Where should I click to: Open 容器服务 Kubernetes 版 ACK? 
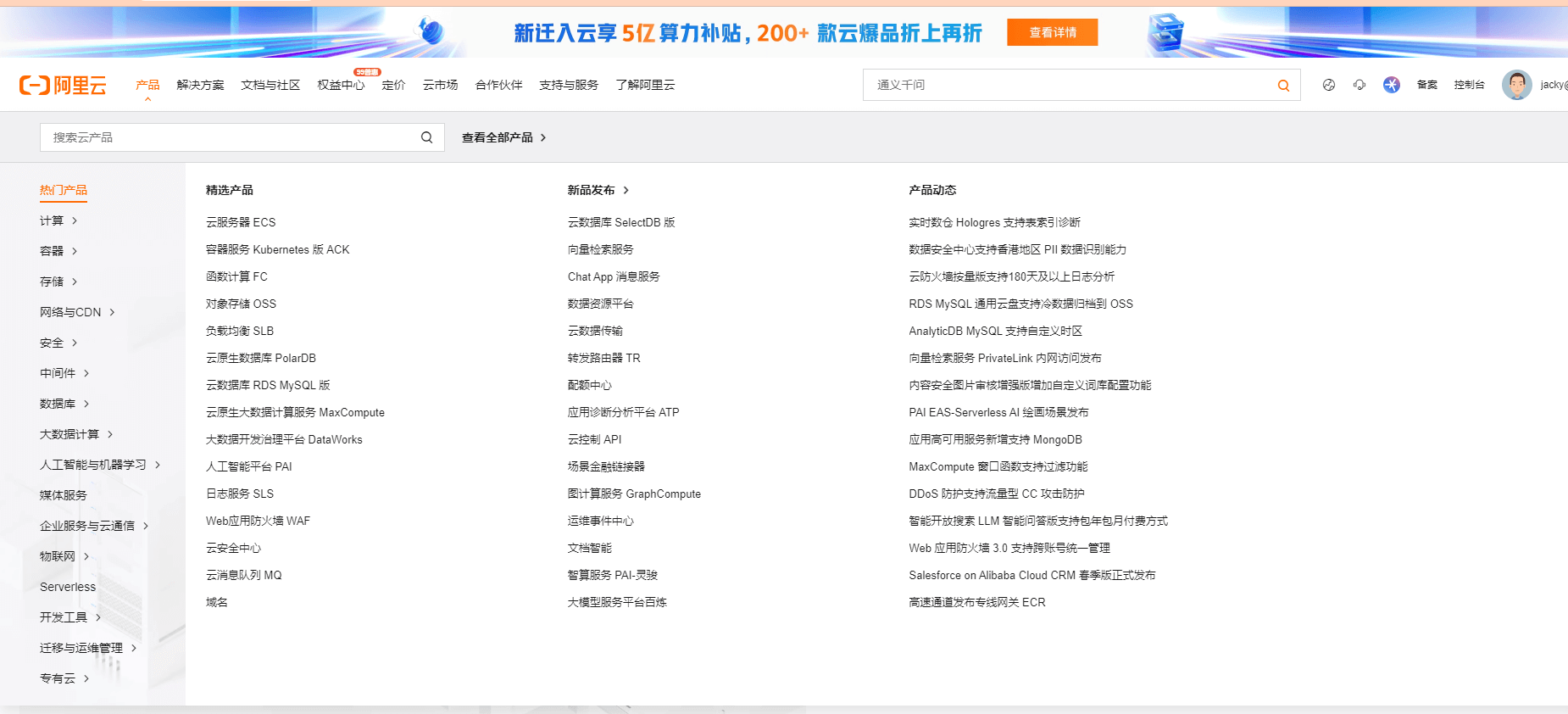coord(278,249)
